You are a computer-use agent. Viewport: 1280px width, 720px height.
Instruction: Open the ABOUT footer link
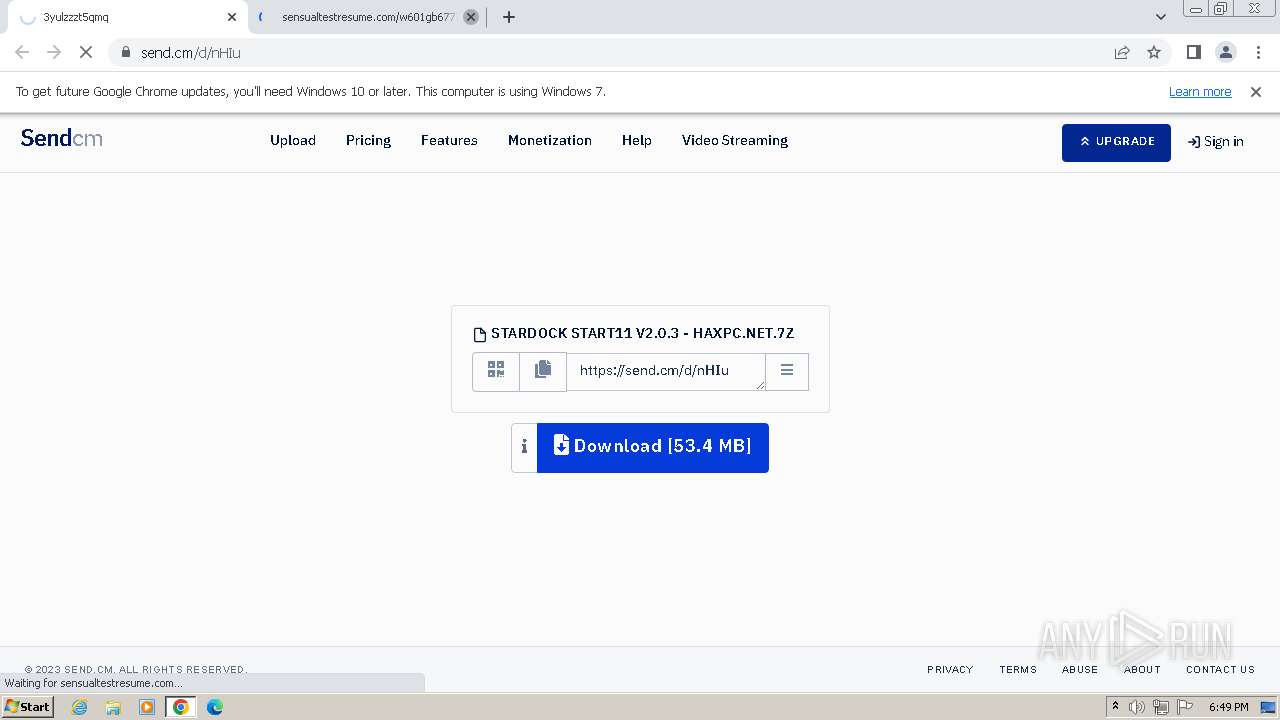click(1142, 670)
